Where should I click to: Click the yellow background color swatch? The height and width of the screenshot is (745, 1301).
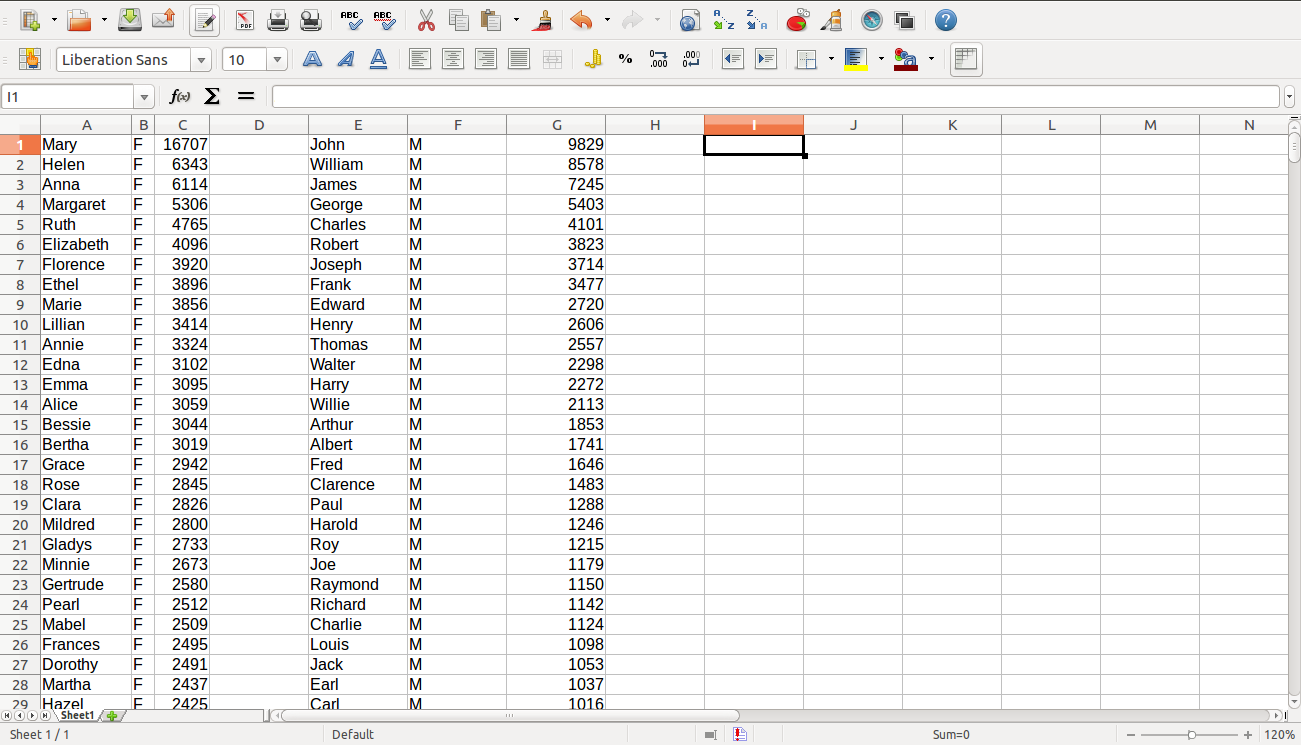point(855,59)
